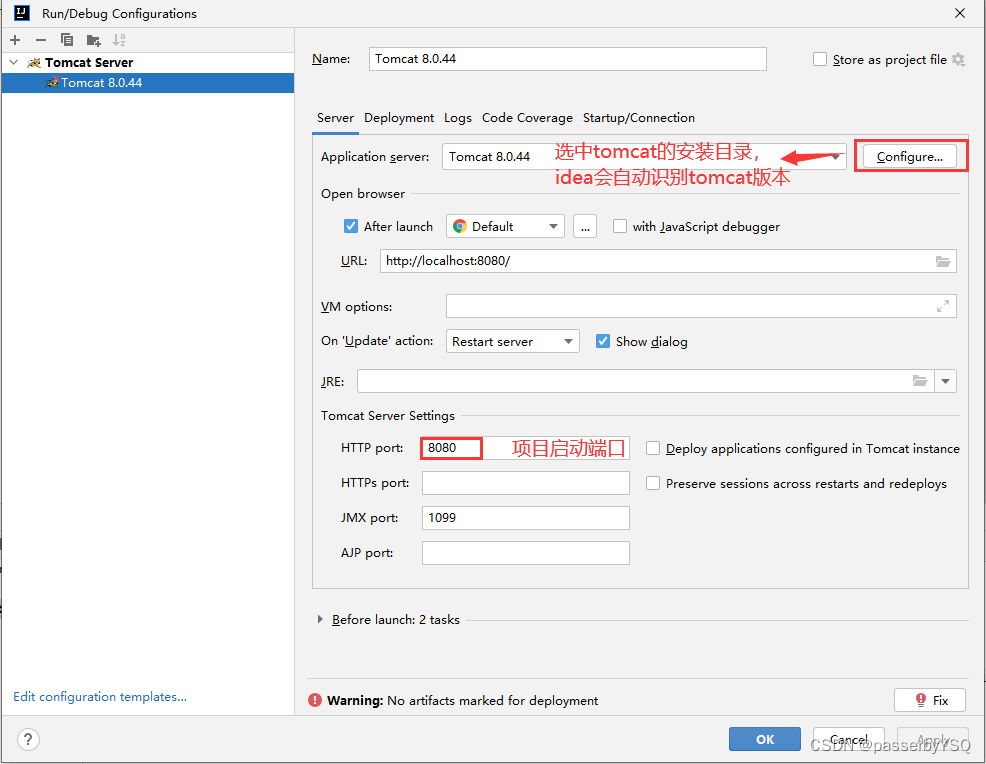Sort configurations alphabetically icon
This screenshot has height=764, width=986.
(119, 40)
